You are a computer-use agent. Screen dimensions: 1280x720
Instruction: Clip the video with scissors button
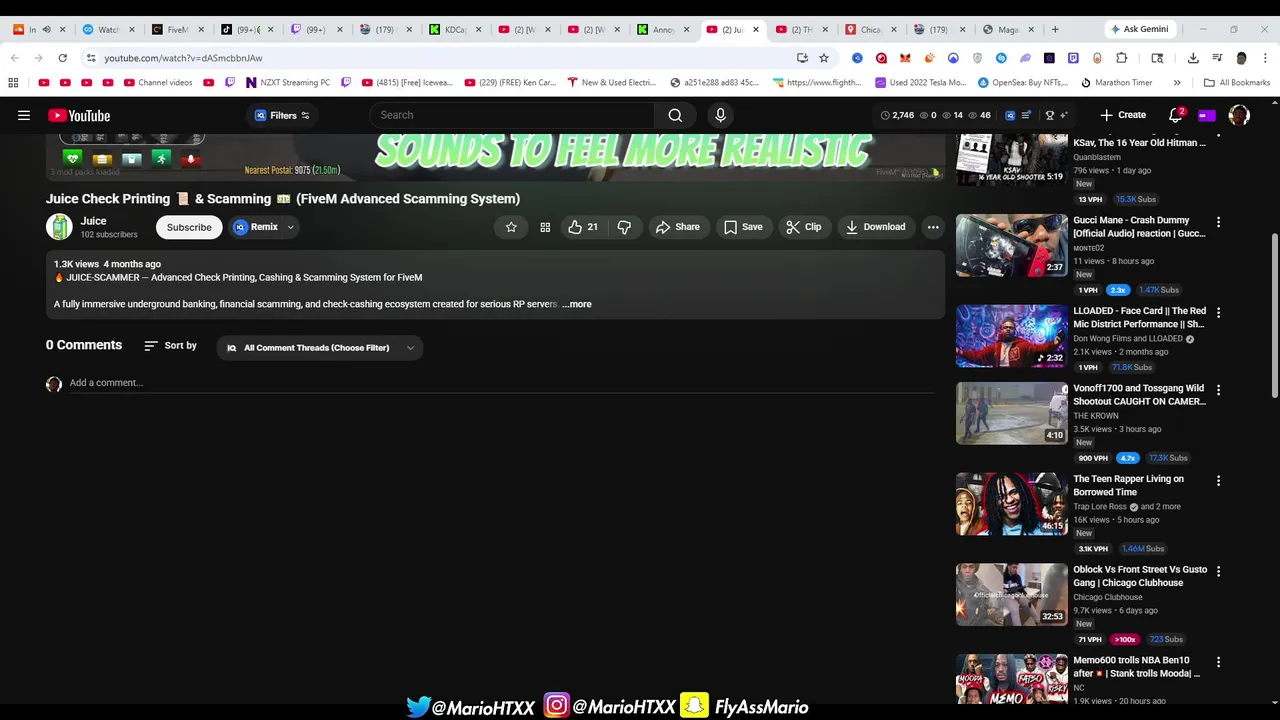click(804, 227)
